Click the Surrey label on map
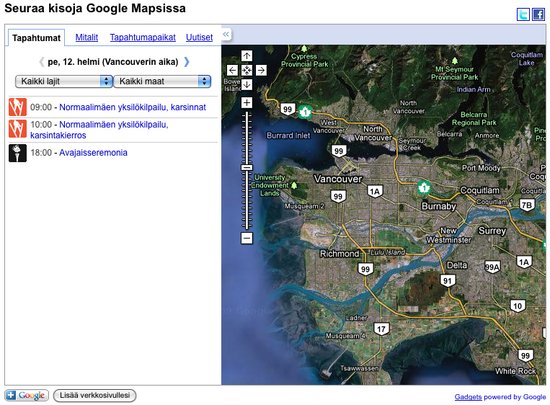The height and width of the screenshot is (405, 550). coord(492,231)
